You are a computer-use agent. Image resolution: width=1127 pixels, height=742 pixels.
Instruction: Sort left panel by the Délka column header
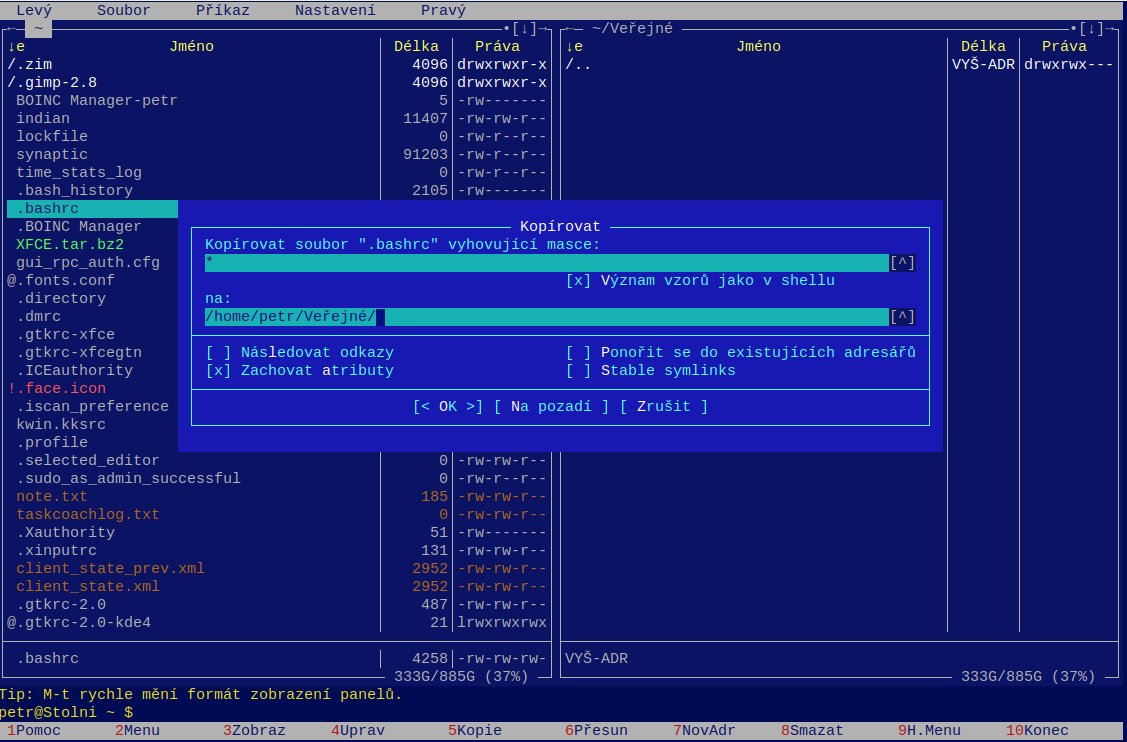click(416, 47)
